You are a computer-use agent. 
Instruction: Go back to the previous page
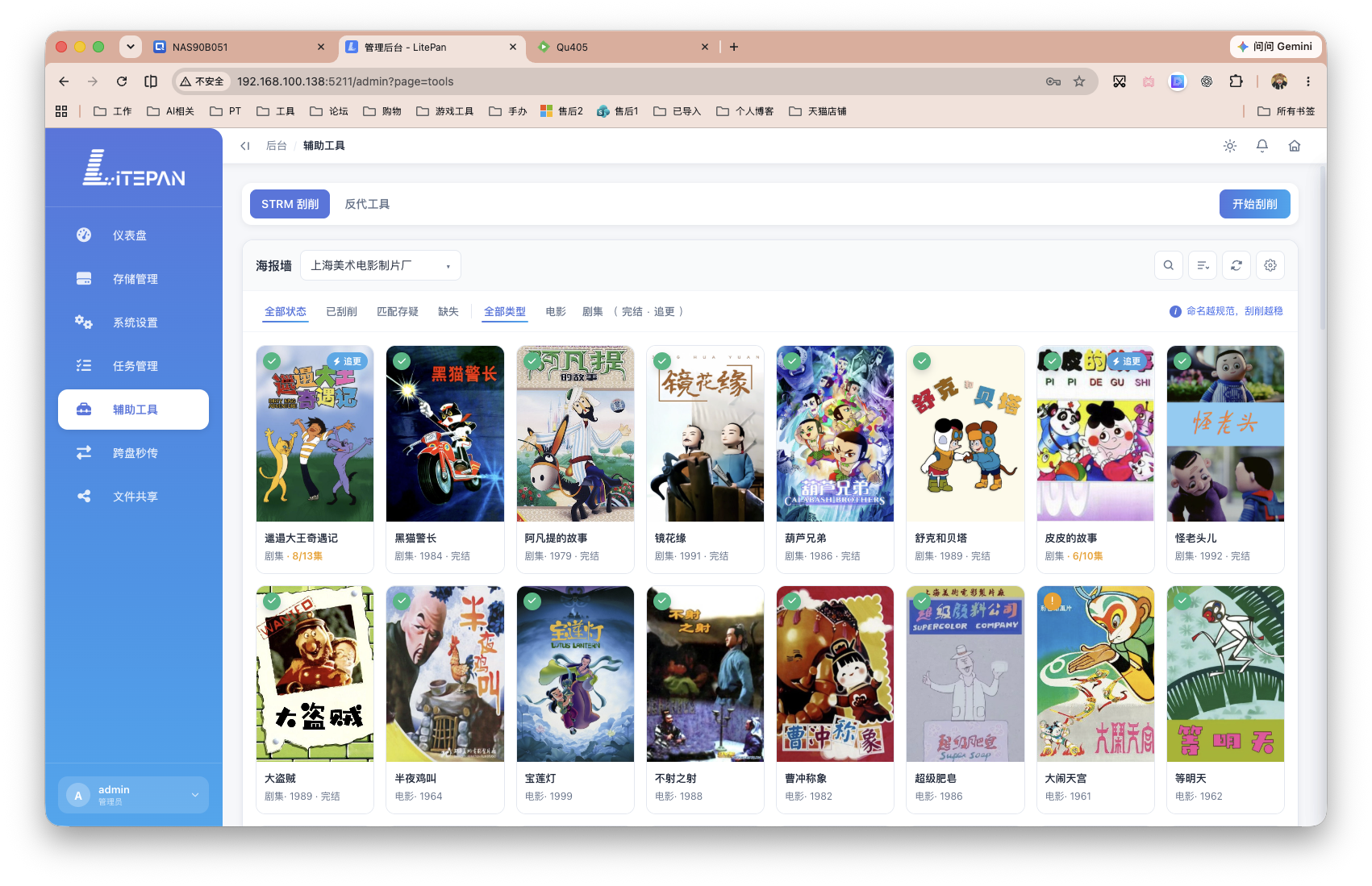click(x=64, y=81)
